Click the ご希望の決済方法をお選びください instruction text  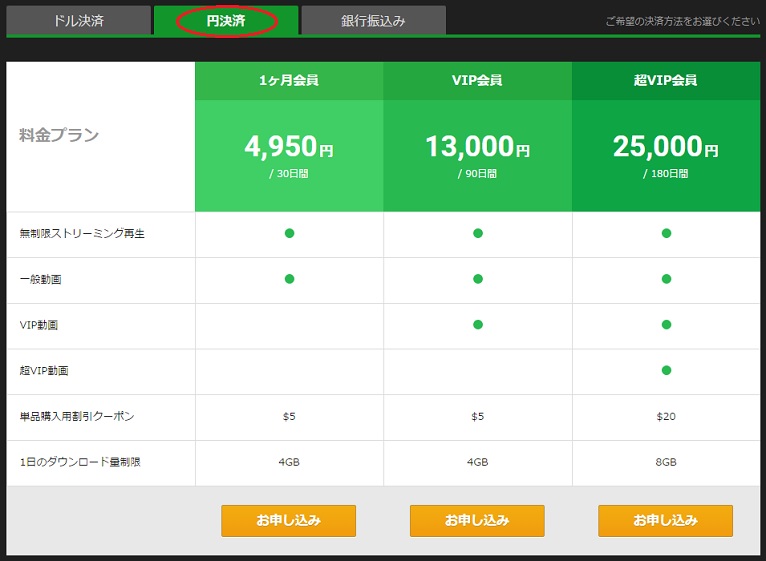pyautogui.click(x=683, y=22)
